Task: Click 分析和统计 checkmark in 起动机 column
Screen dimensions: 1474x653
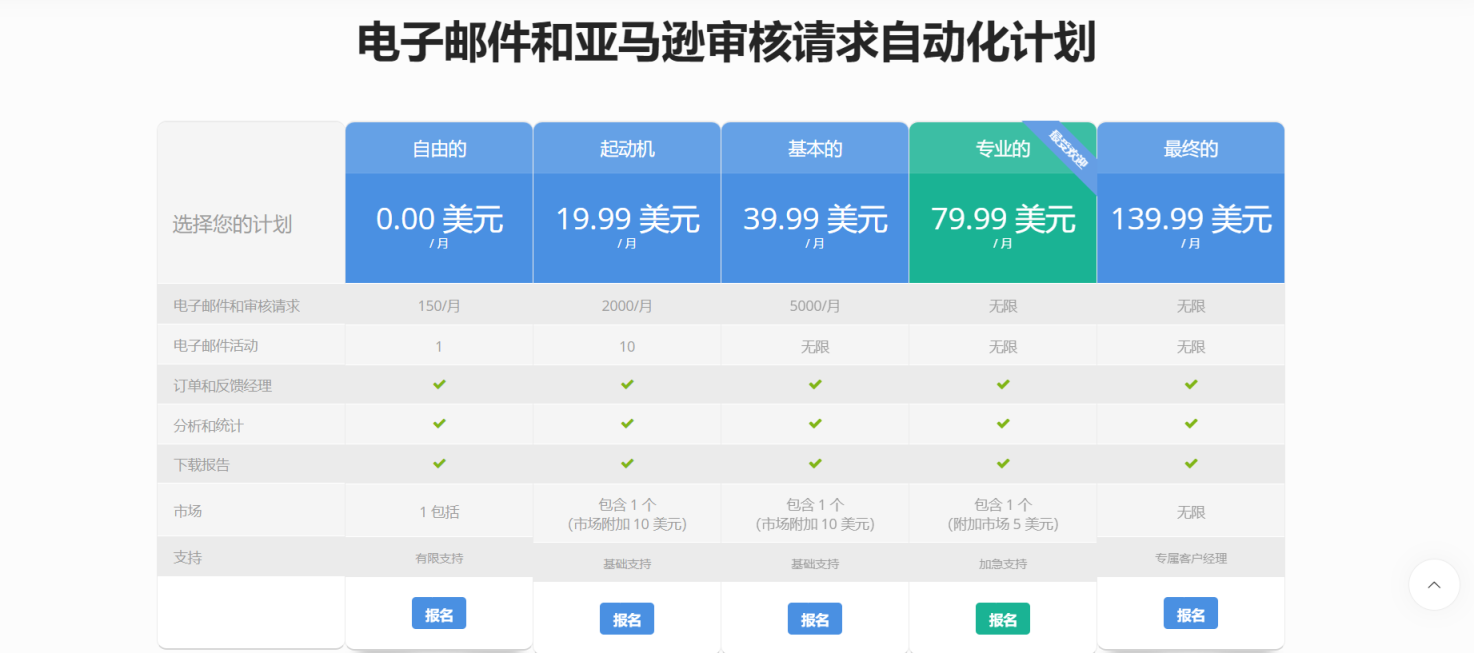Action: 627,424
